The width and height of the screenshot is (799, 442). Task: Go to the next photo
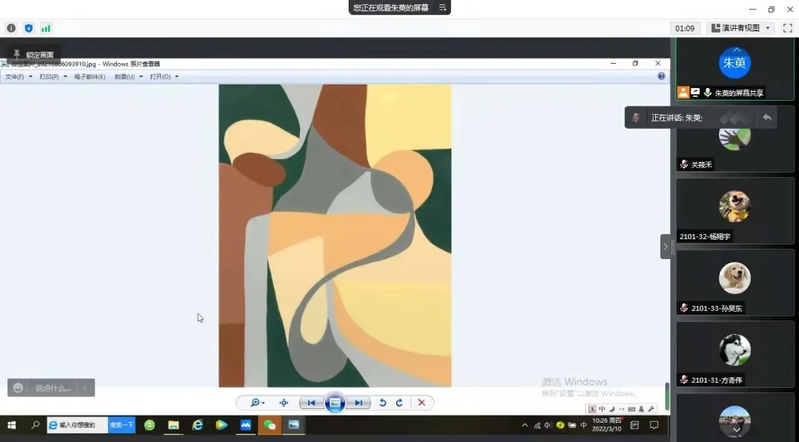359,403
